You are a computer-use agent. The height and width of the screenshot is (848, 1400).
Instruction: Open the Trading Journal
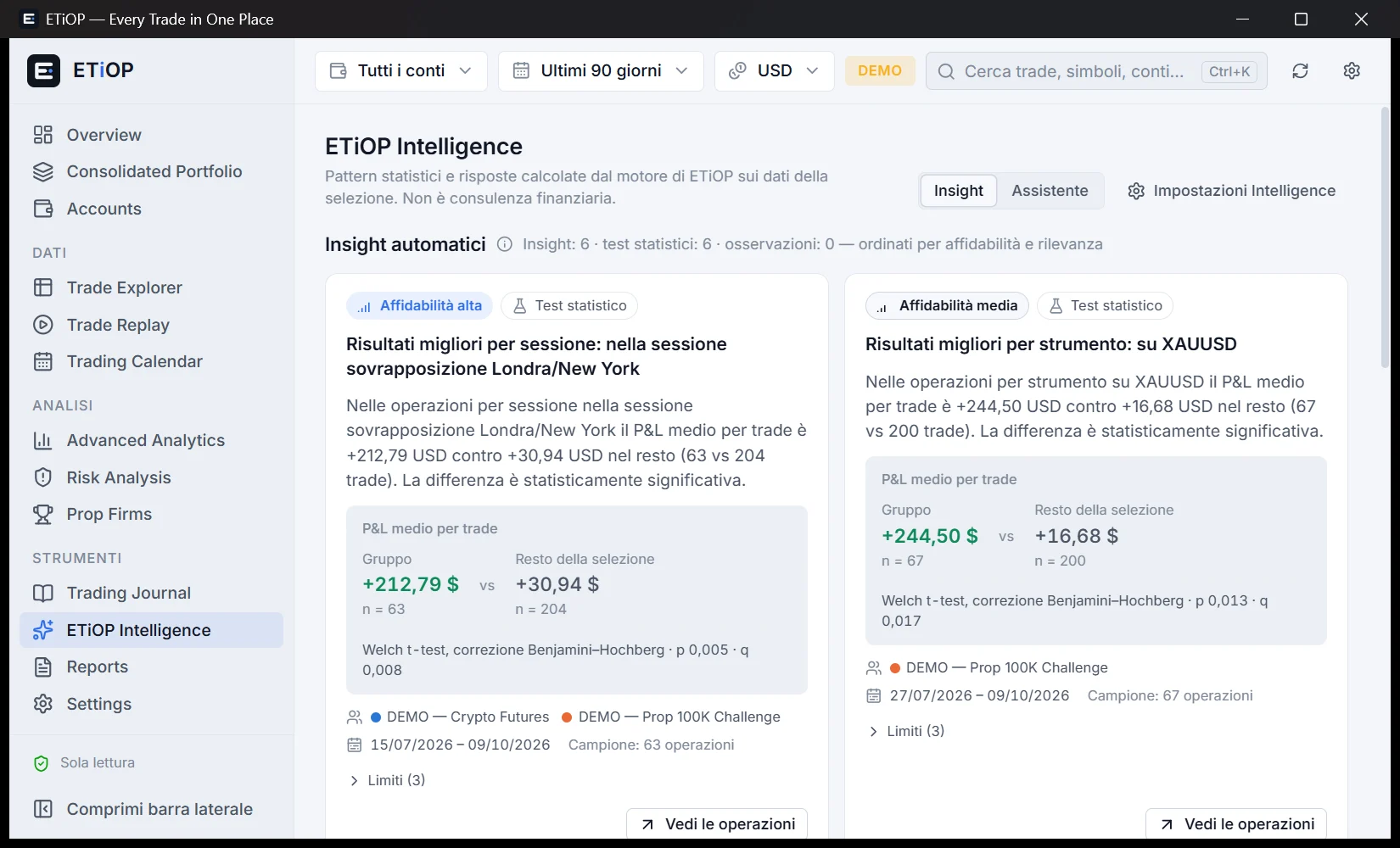151,593
